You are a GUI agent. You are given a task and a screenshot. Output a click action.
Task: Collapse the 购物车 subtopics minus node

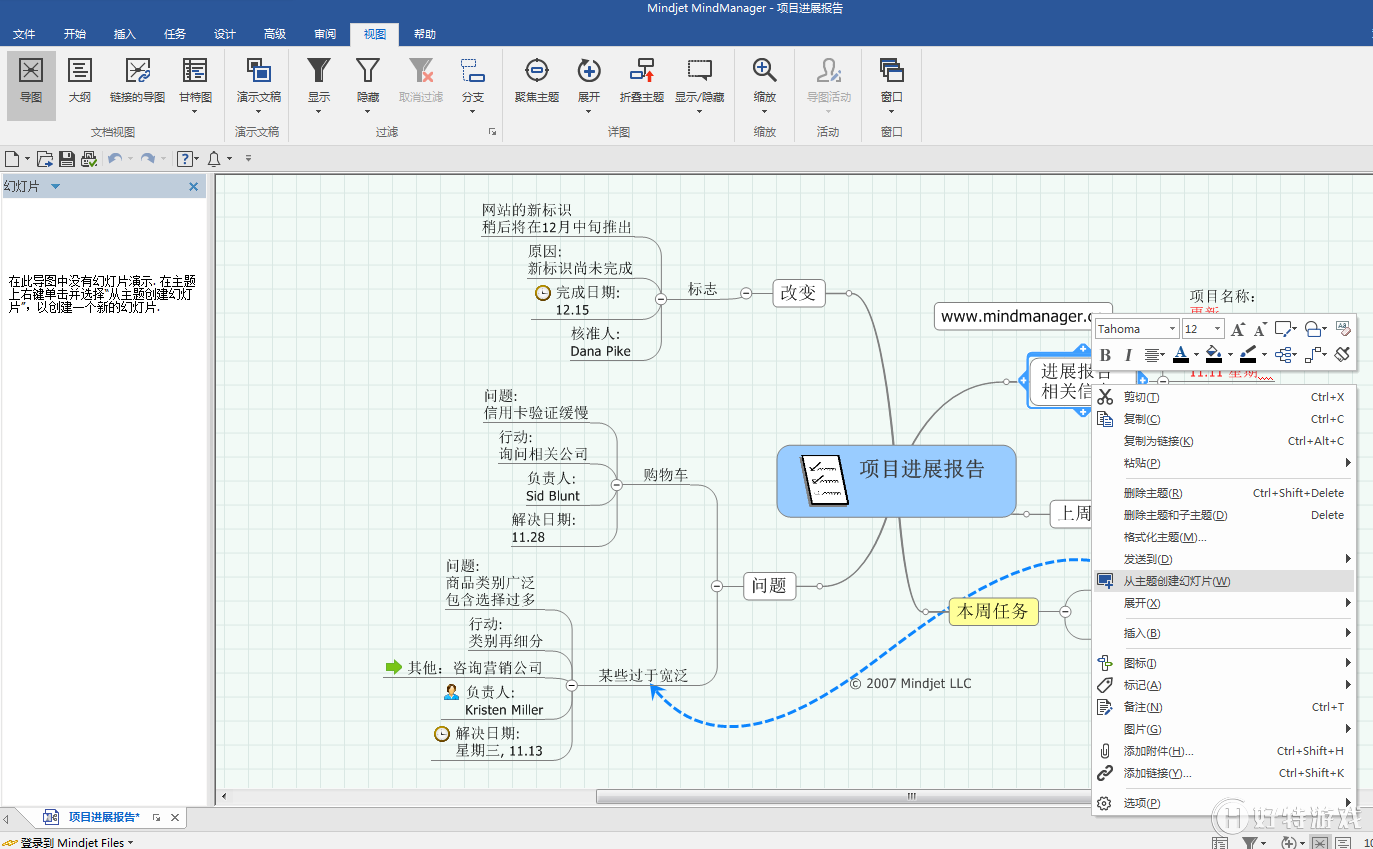(617, 485)
